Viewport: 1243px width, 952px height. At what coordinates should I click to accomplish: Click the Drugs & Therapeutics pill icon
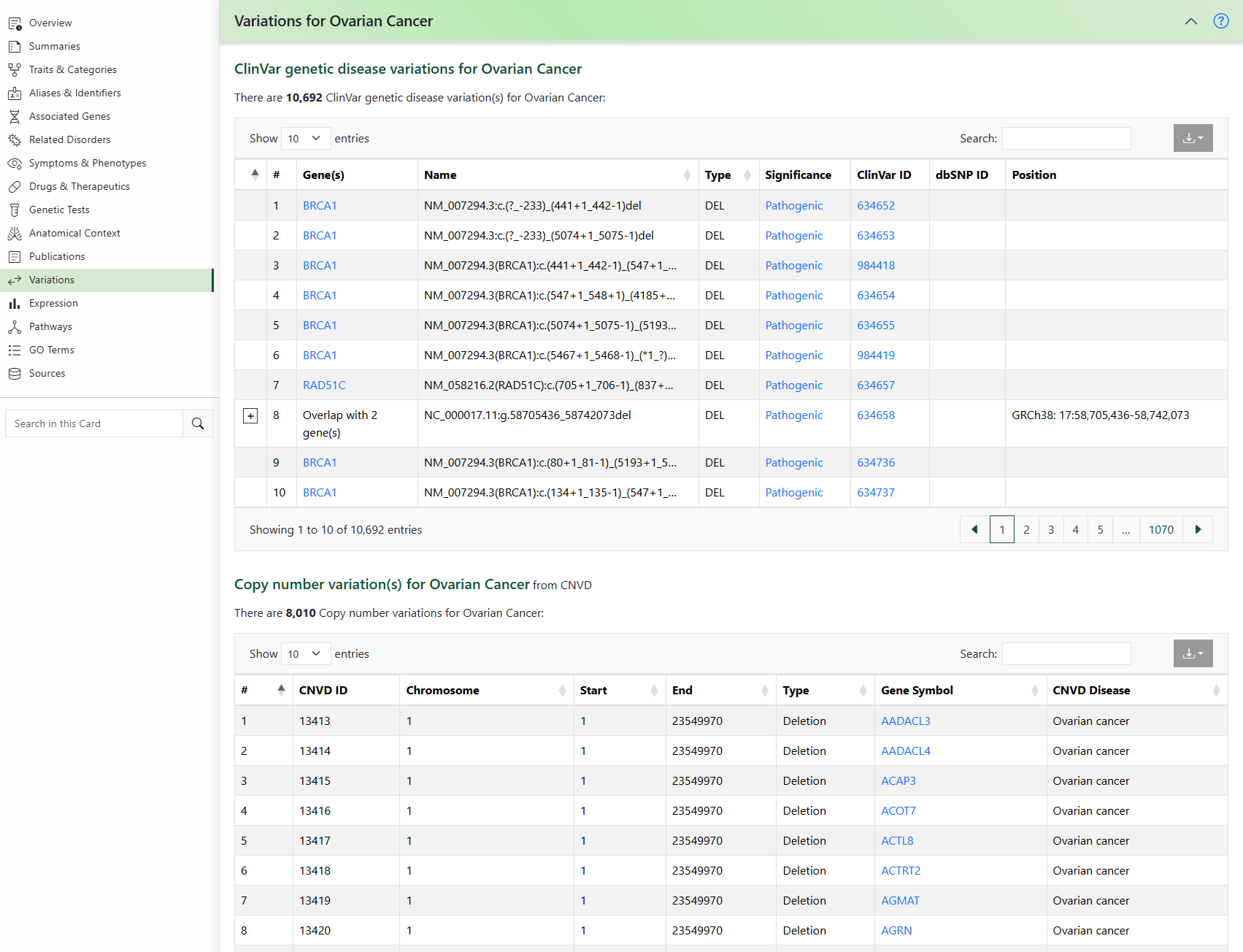coord(15,186)
